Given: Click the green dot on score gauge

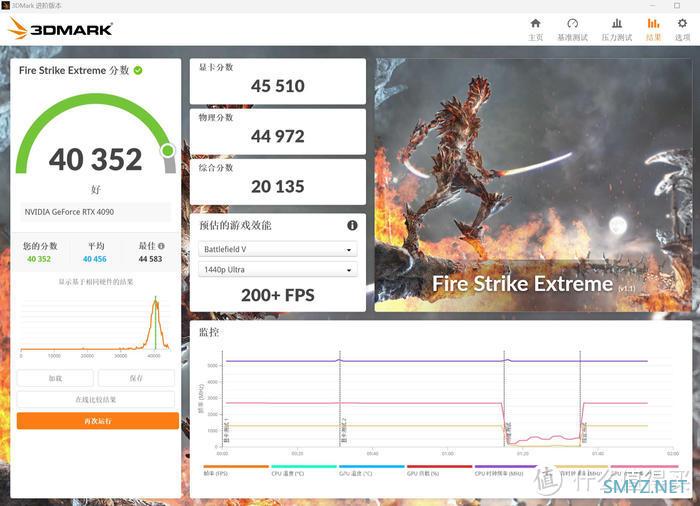Looking at the screenshot, I should [168, 151].
